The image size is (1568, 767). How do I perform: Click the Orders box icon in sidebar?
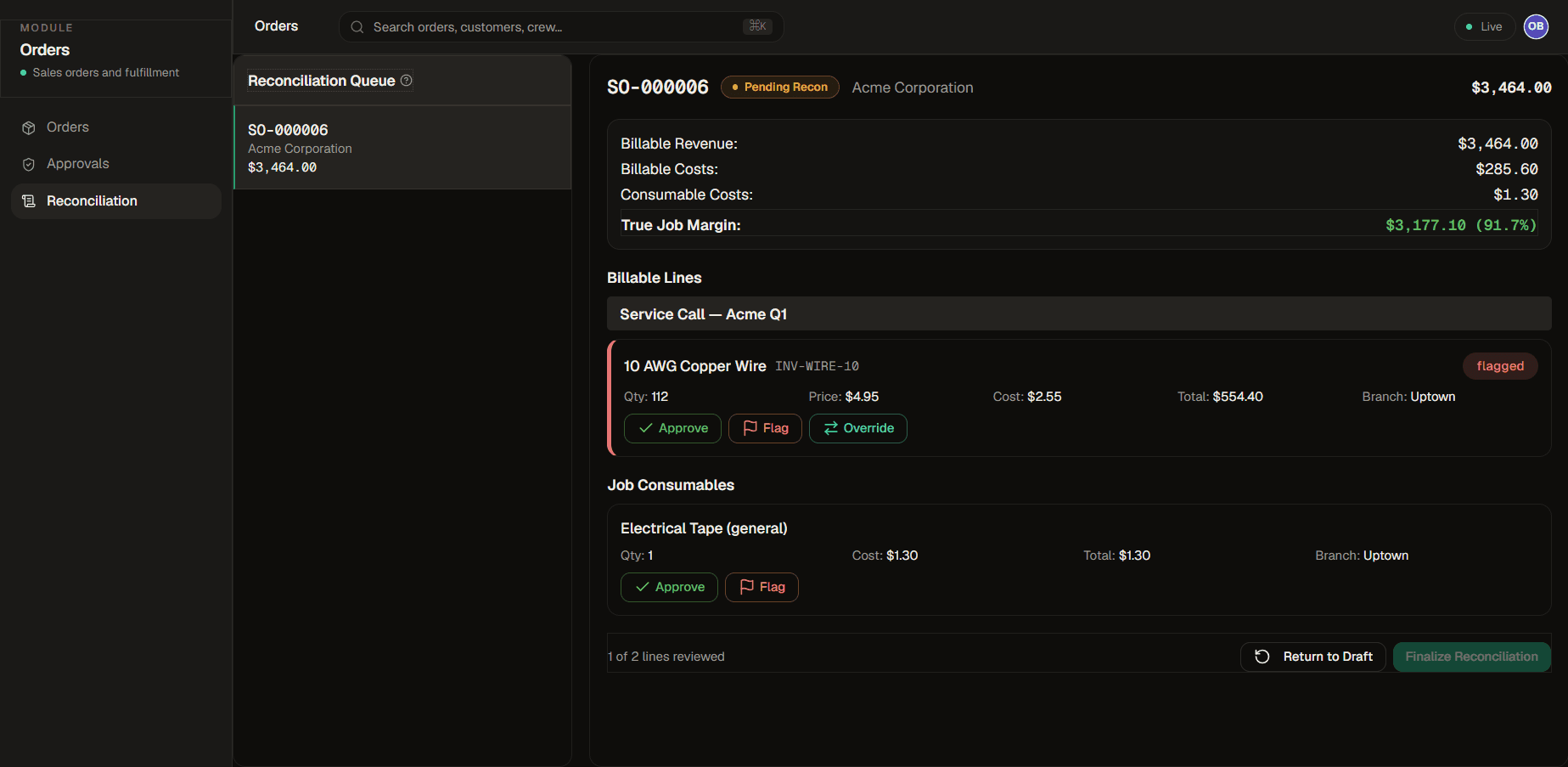[x=29, y=127]
